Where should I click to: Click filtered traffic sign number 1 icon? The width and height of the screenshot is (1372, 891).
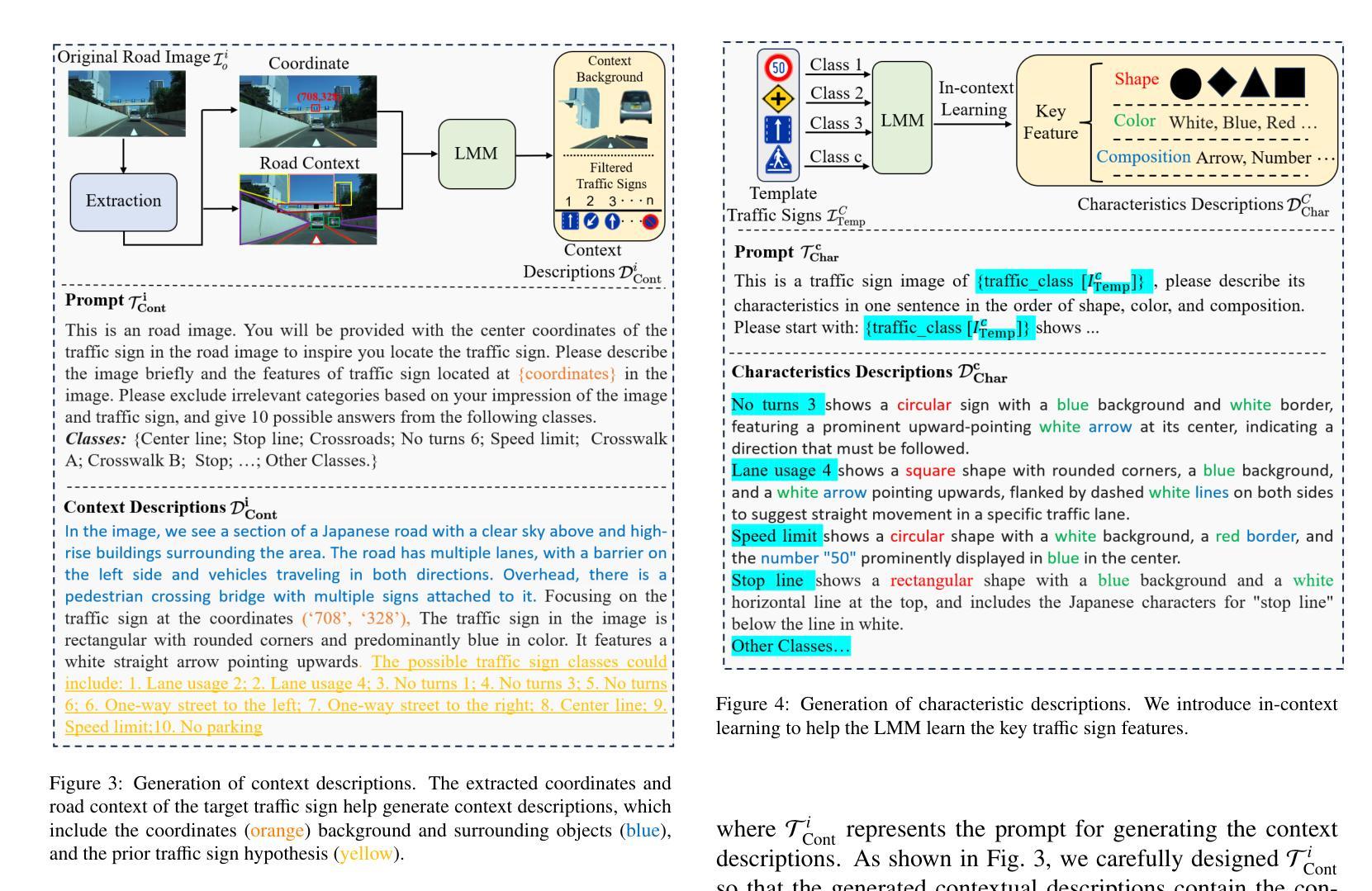pos(570,220)
